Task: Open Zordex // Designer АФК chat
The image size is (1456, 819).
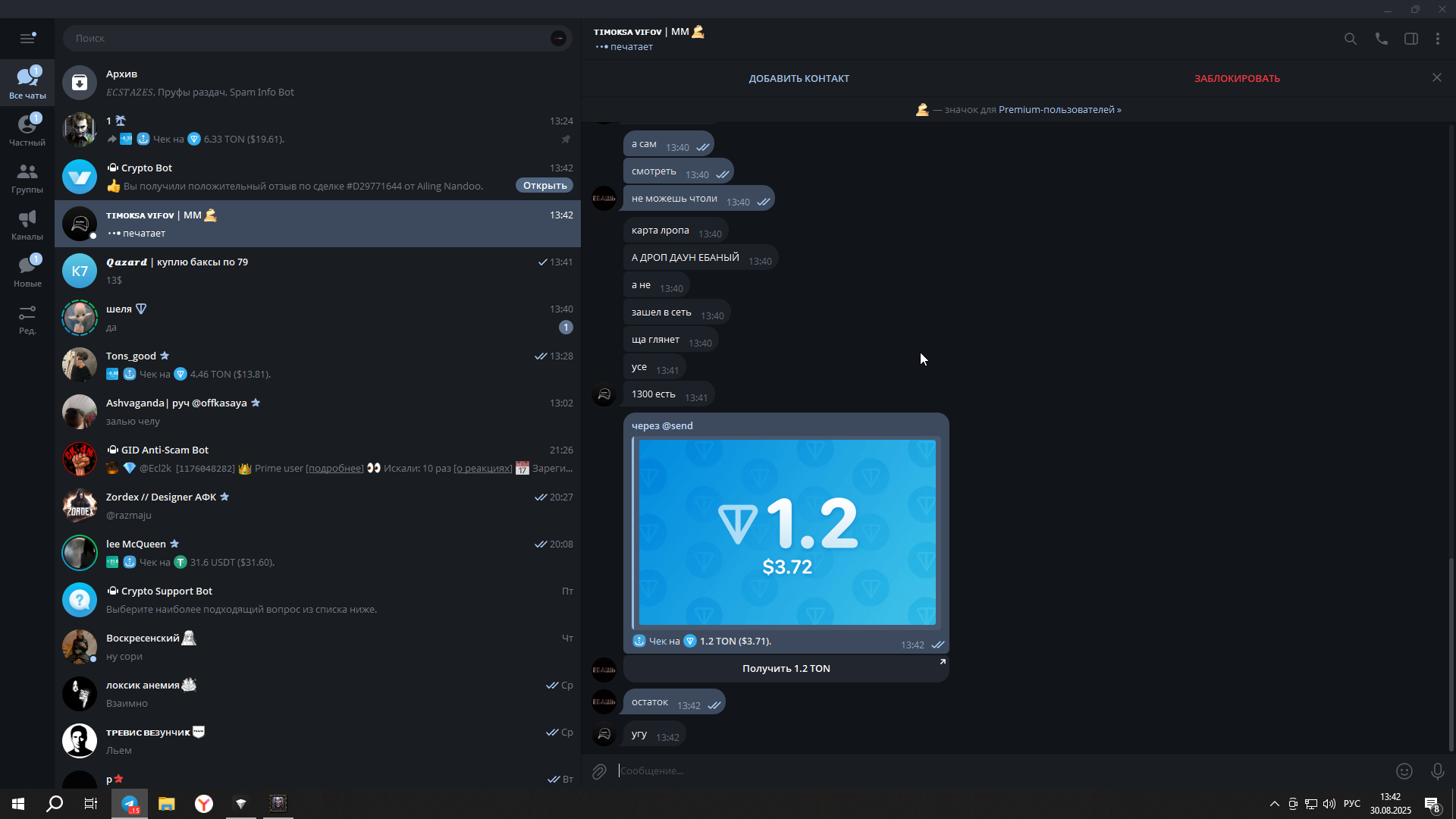Action: pos(318,506)
